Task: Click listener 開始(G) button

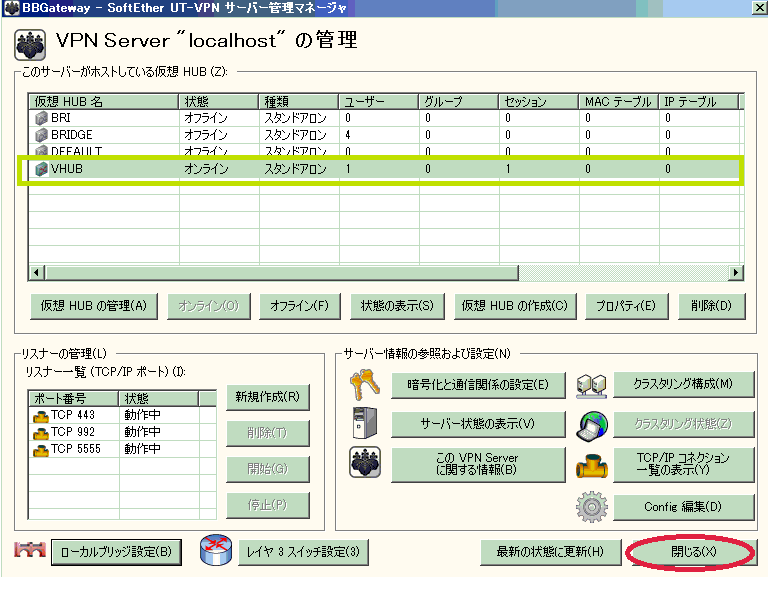Action: pyautogui.click(x=267, y=469)
